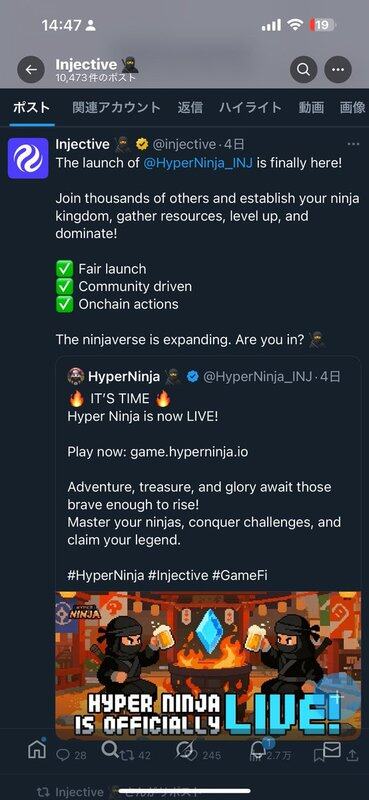Reply to the post with 28 comments
This screenshot has width=369, height=800.
click(x=70, y=755)
